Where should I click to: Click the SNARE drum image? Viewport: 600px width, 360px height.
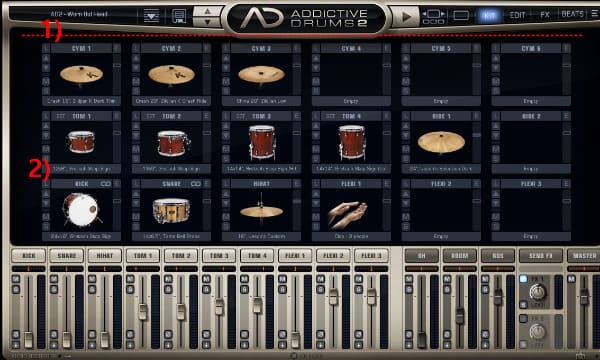tap(171, 210)
